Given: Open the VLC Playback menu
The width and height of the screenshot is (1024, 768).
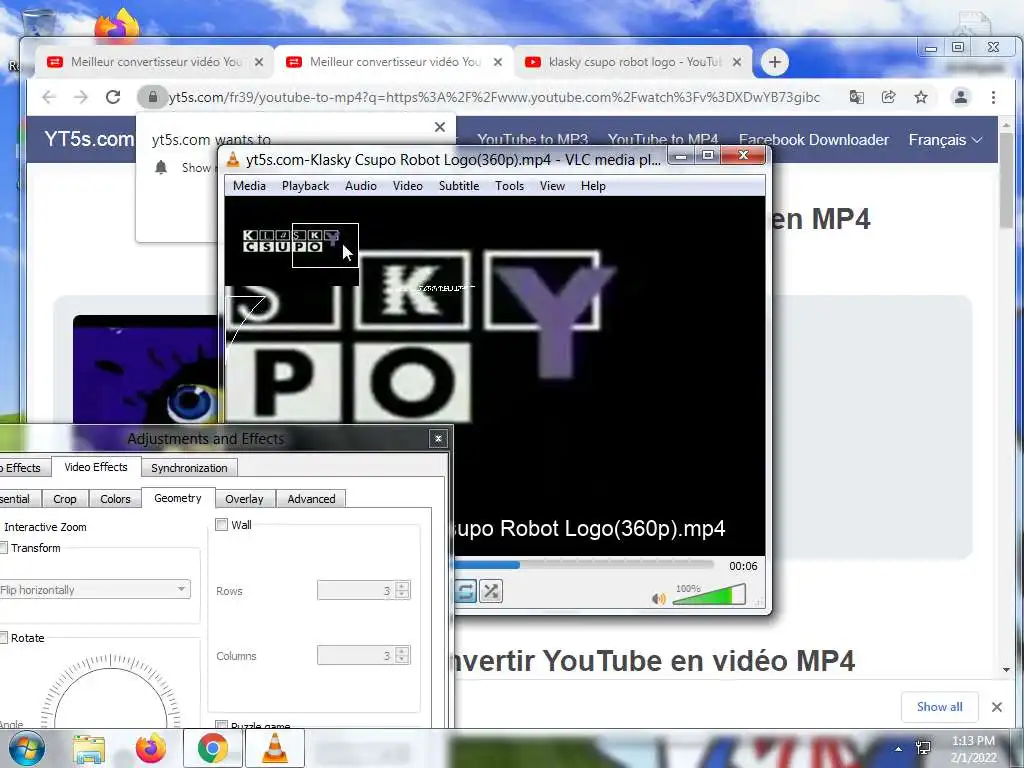Looking at the screenshot, I should (305, 186).
